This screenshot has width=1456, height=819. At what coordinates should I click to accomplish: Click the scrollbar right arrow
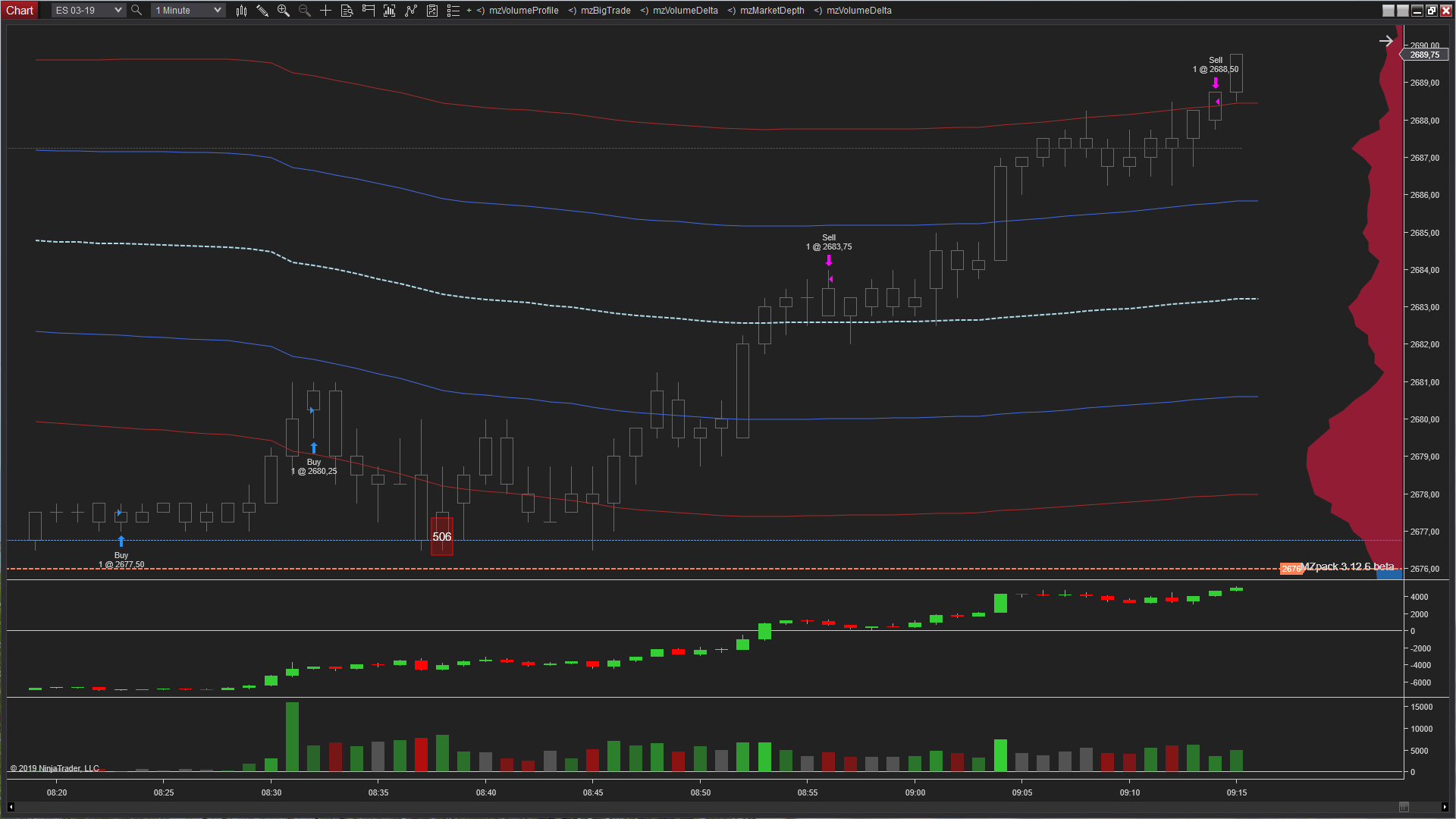pyautogui.click(x=1445, y=807)
